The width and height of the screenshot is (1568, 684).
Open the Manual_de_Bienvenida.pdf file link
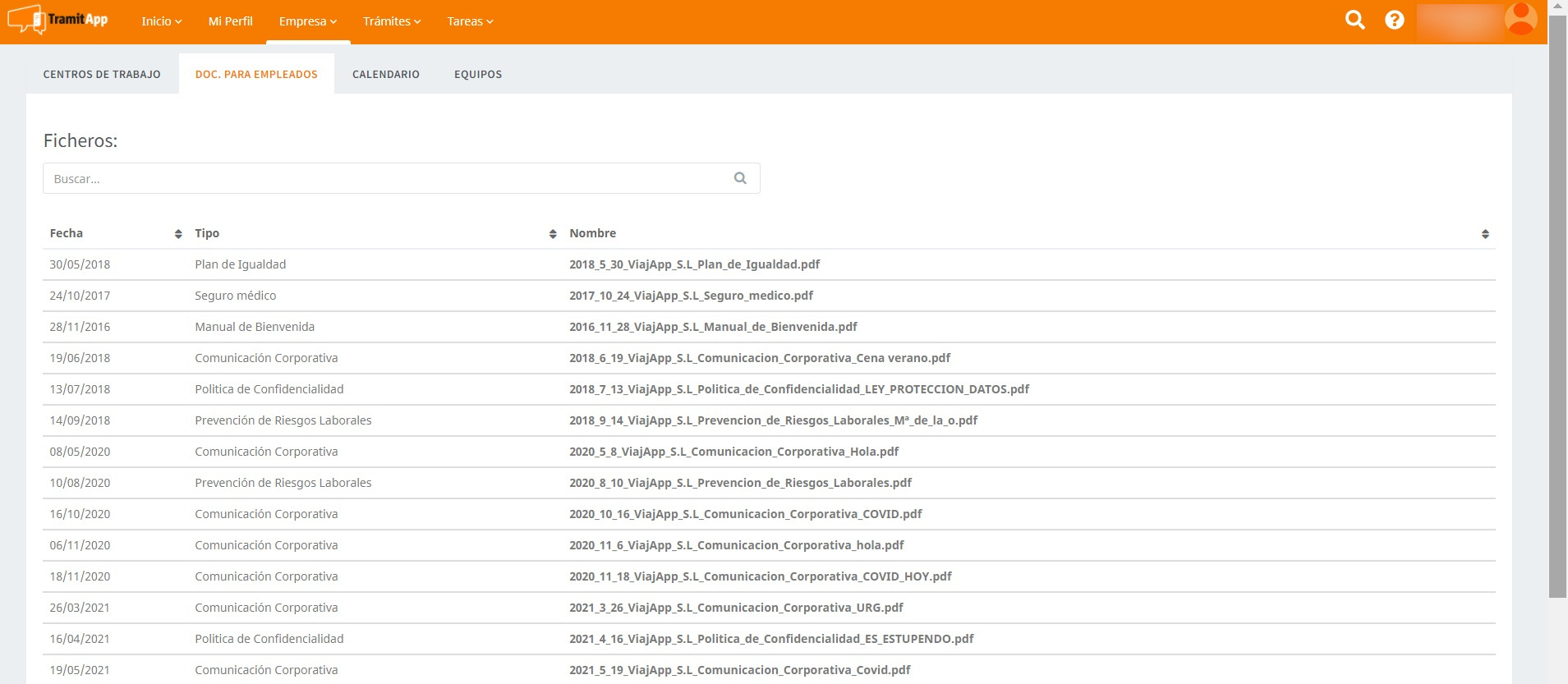(713, 327)
